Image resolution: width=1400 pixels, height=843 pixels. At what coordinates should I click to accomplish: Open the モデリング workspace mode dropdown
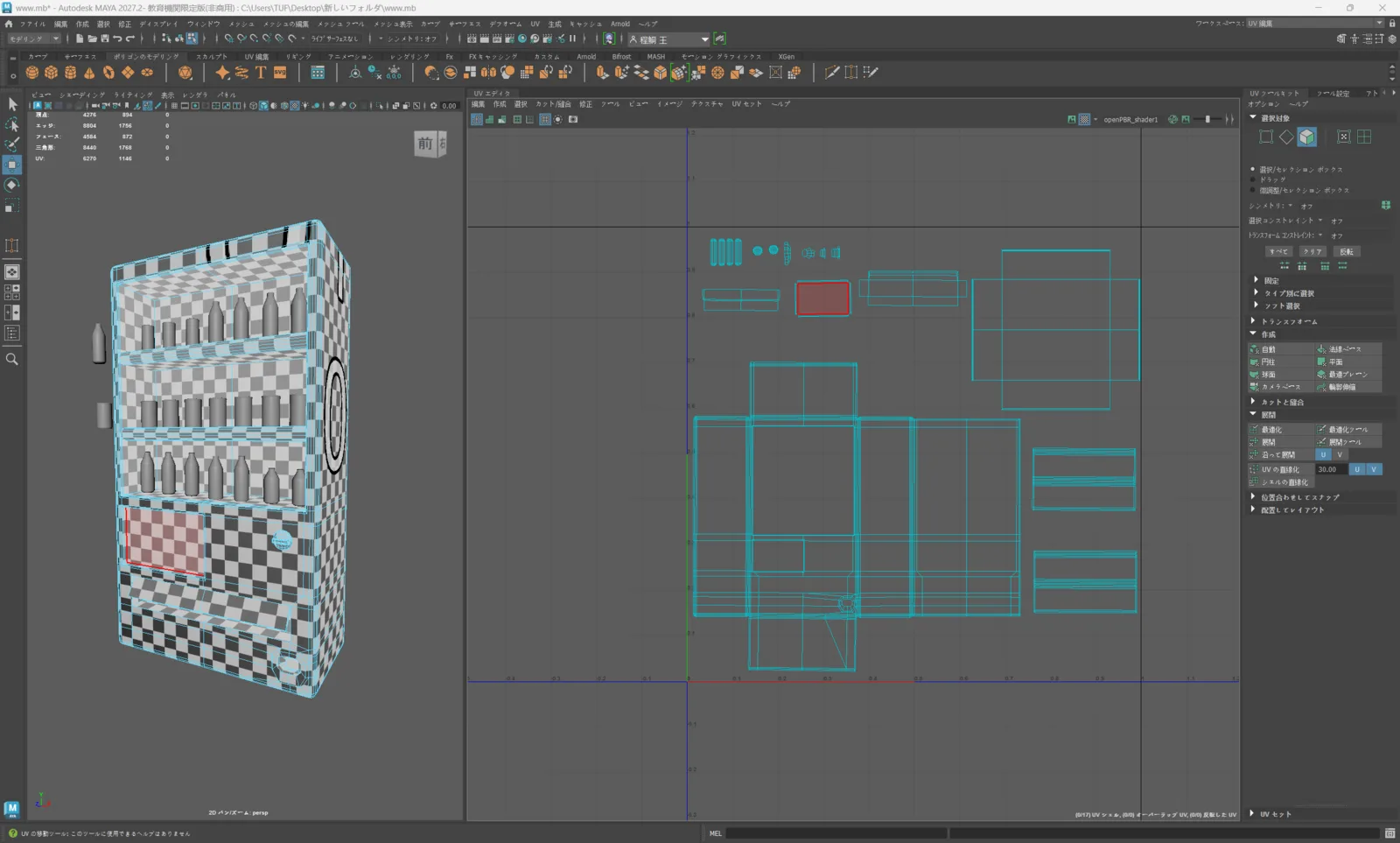point(34,39)
